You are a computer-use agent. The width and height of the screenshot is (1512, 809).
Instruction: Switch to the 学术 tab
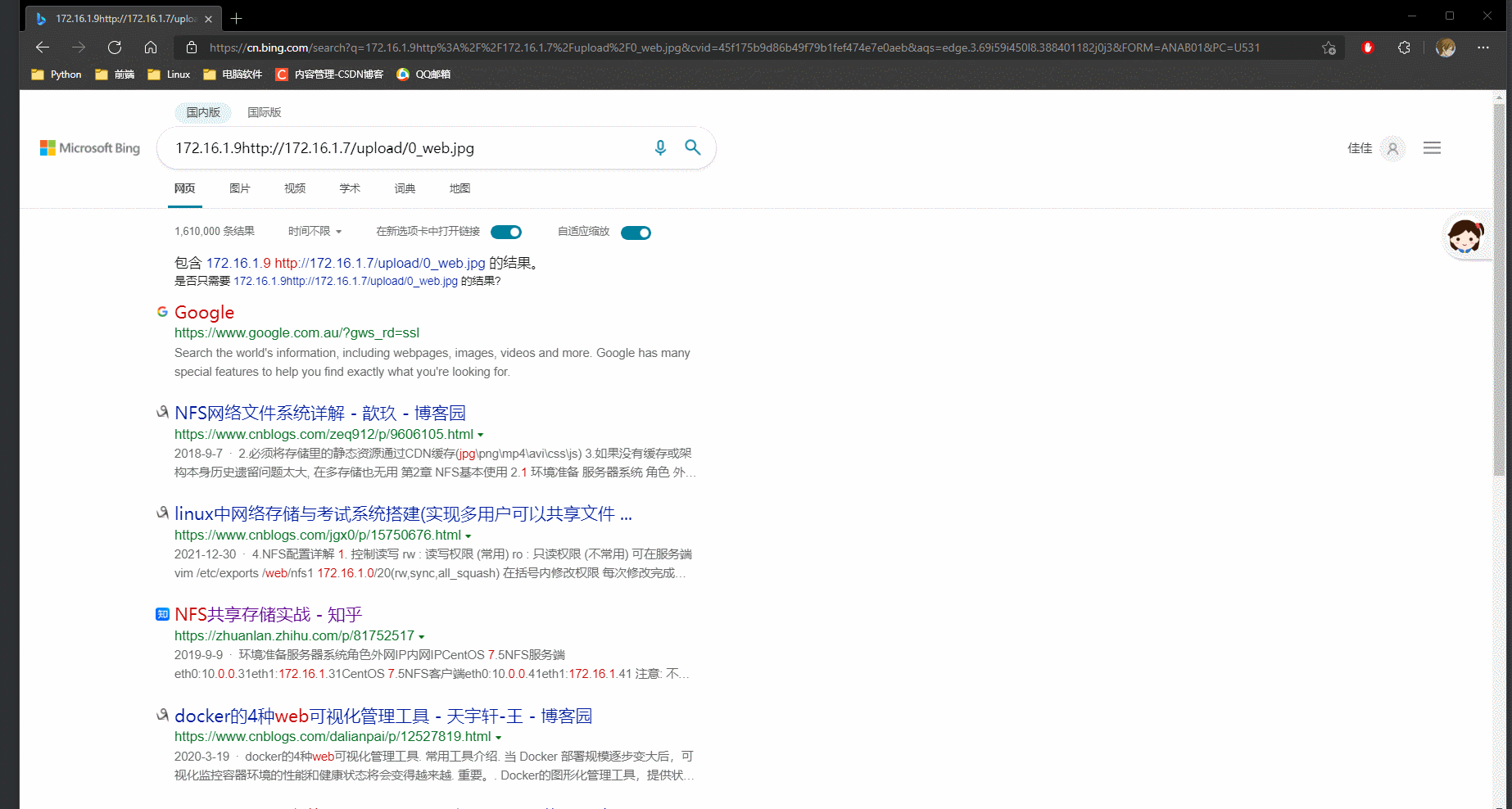click(x=350, y=188)
